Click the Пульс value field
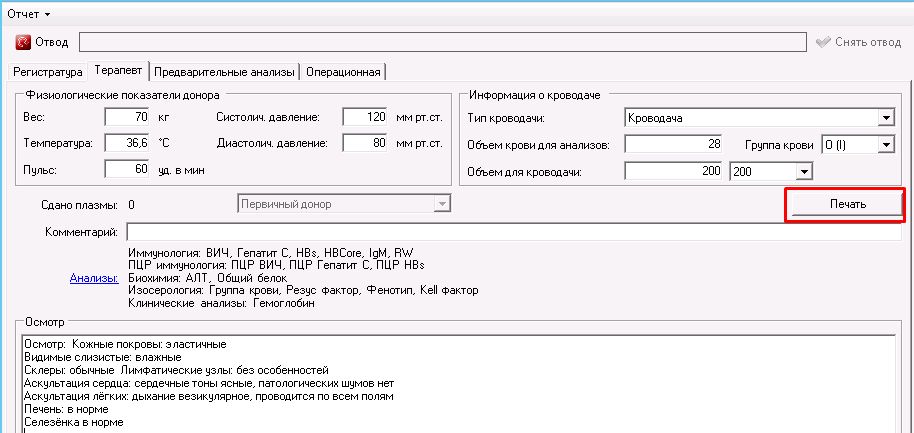 tap(126, 169)
